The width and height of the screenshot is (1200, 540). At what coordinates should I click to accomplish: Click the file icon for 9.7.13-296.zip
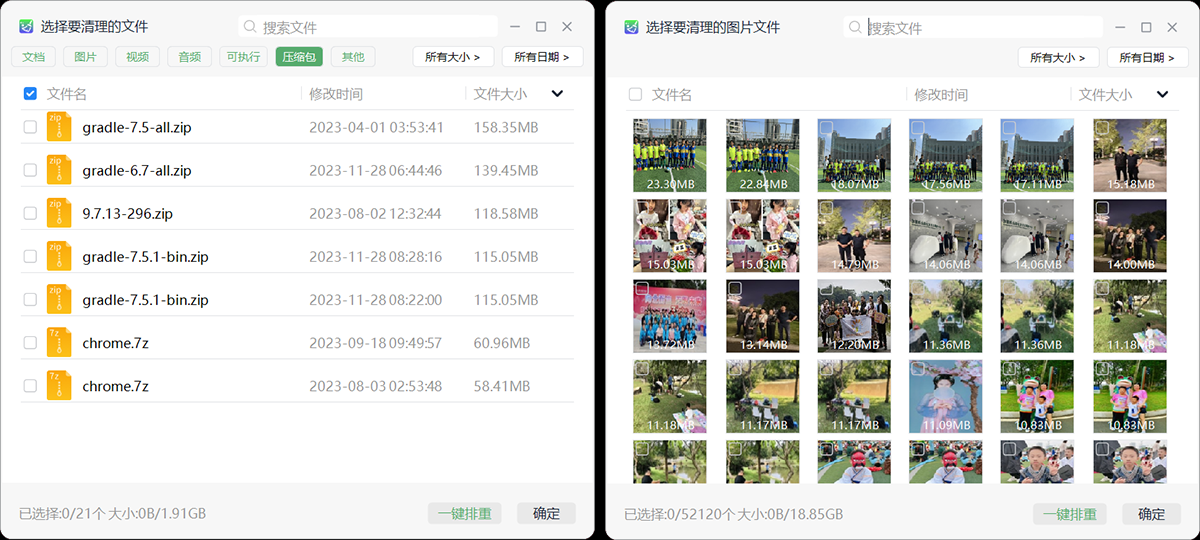[x=59, y=214]
